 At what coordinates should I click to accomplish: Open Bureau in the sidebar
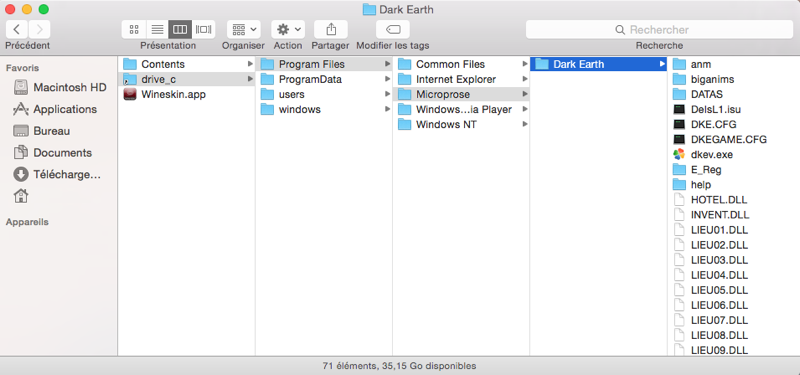pyautogui.click(x=42, y=131)
